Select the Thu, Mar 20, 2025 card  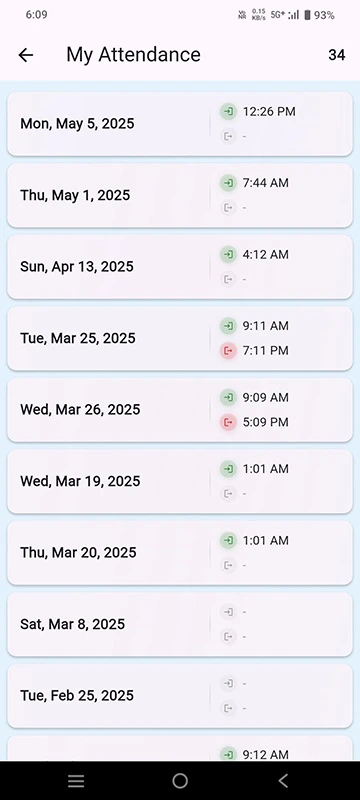180,553
